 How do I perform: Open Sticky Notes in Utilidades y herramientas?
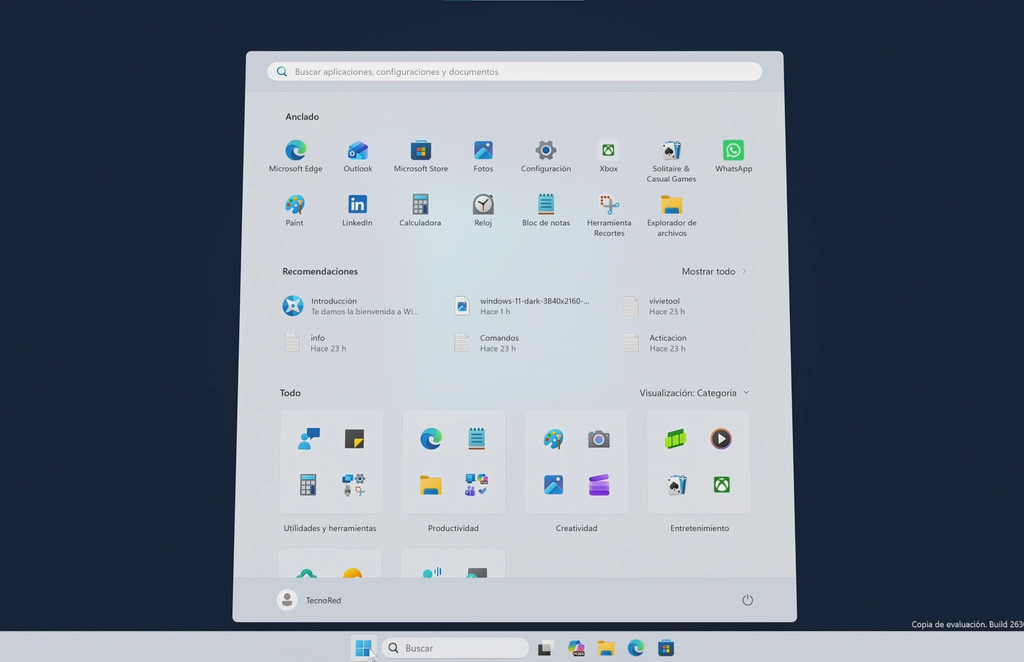(354, 439)
